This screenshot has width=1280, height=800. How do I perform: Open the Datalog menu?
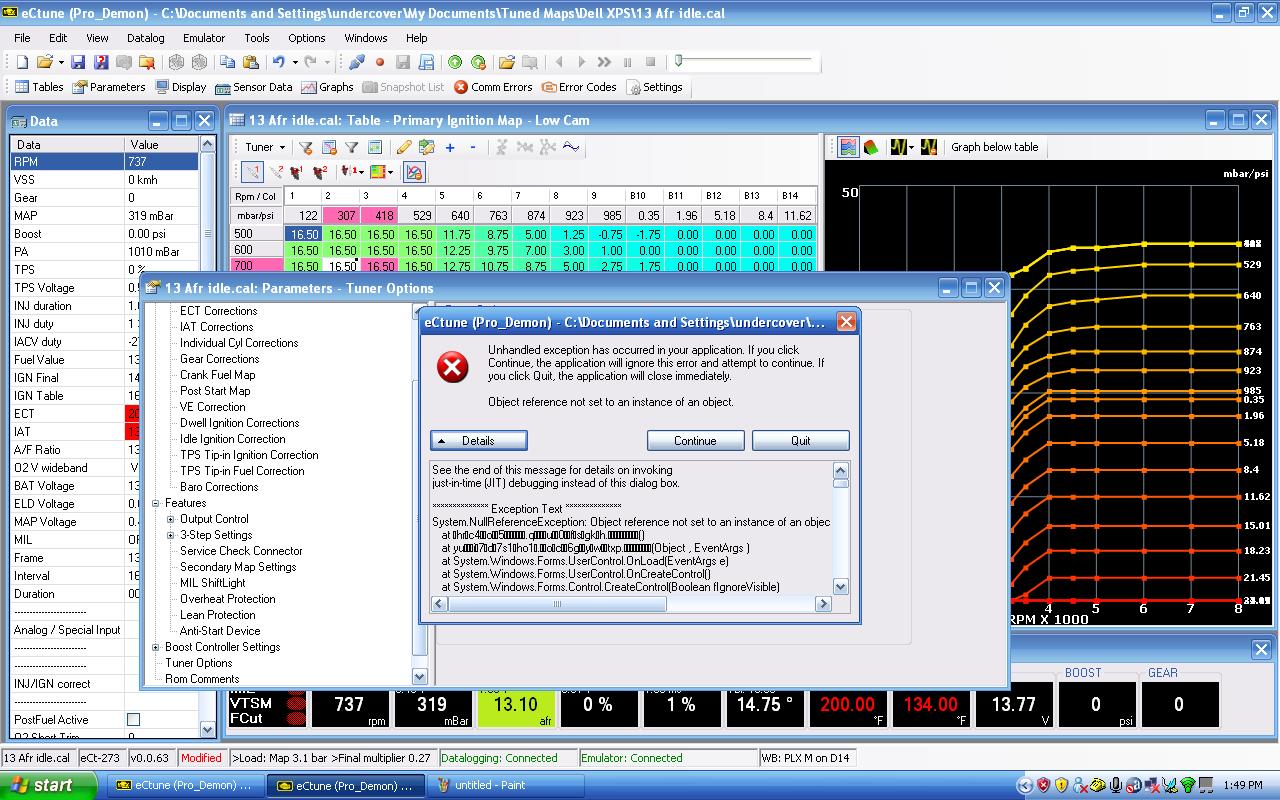click(x=145, y=38)
